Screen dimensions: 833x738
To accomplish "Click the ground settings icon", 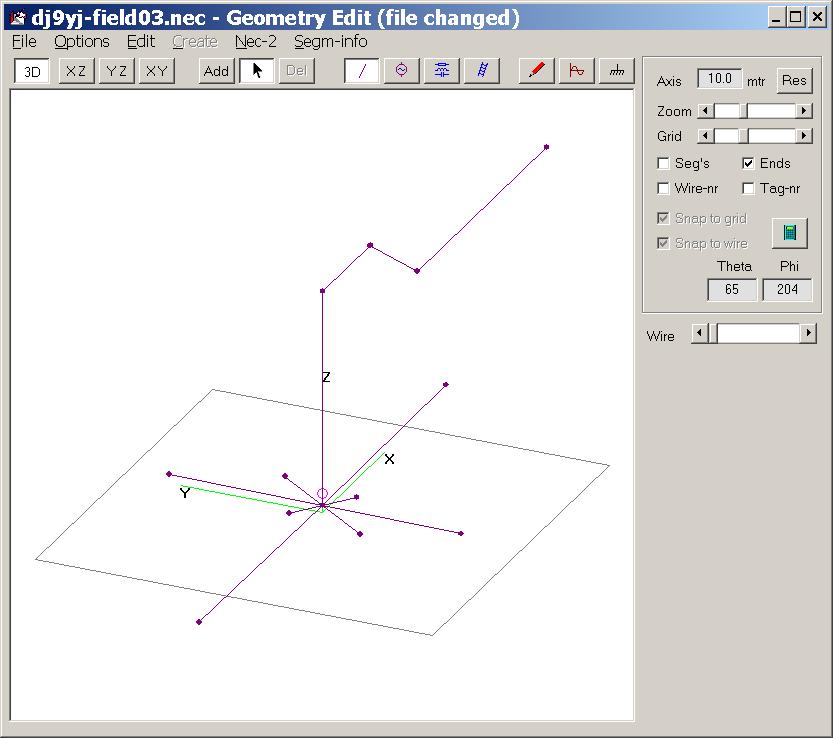I will click(617, 71).
